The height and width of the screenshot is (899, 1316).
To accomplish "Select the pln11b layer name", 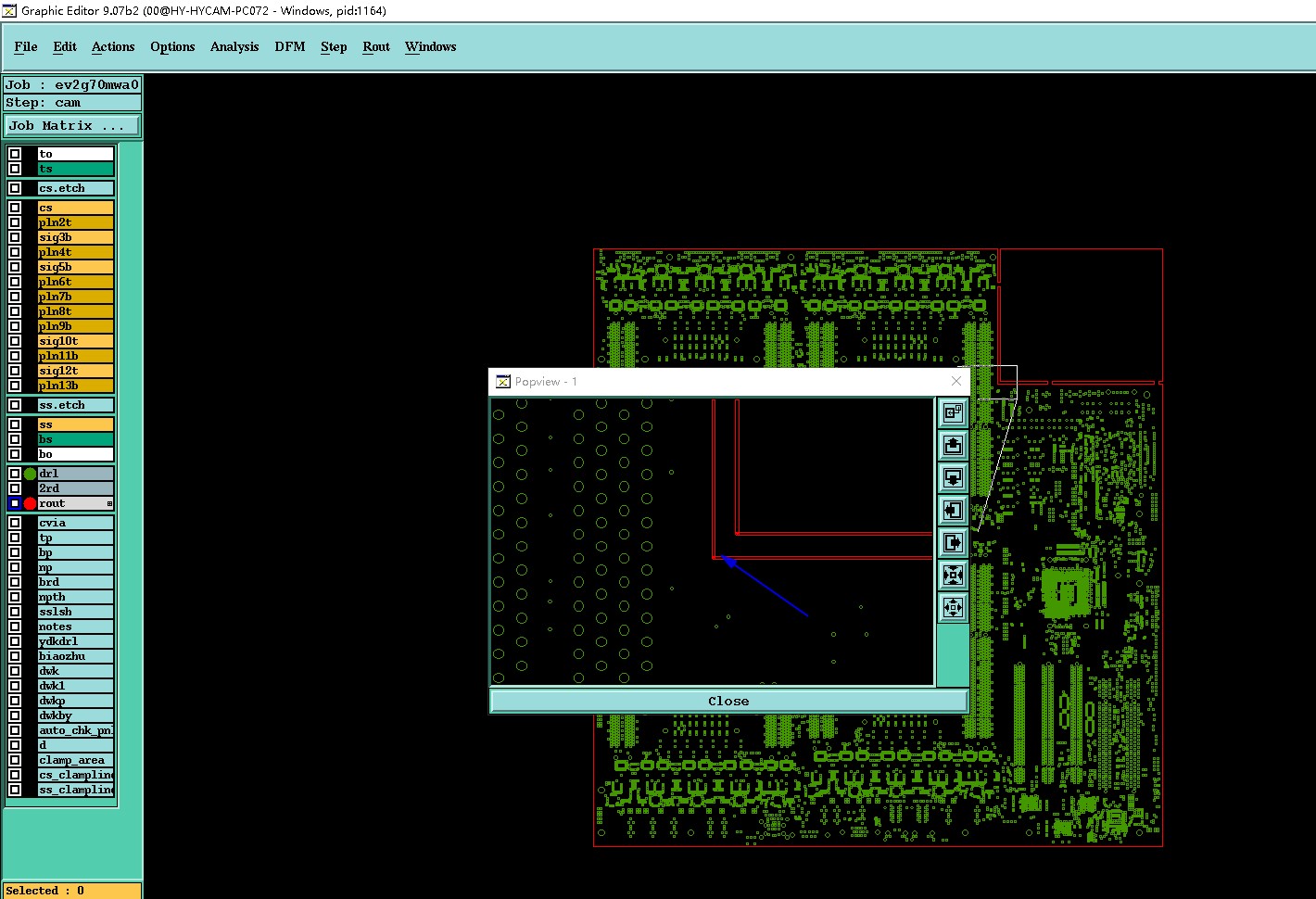I will tap(76, 356).
